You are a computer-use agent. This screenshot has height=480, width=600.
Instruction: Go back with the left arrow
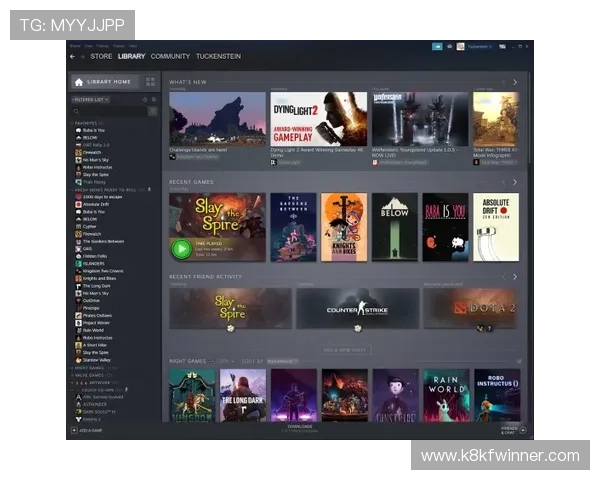tap(72, 57)
